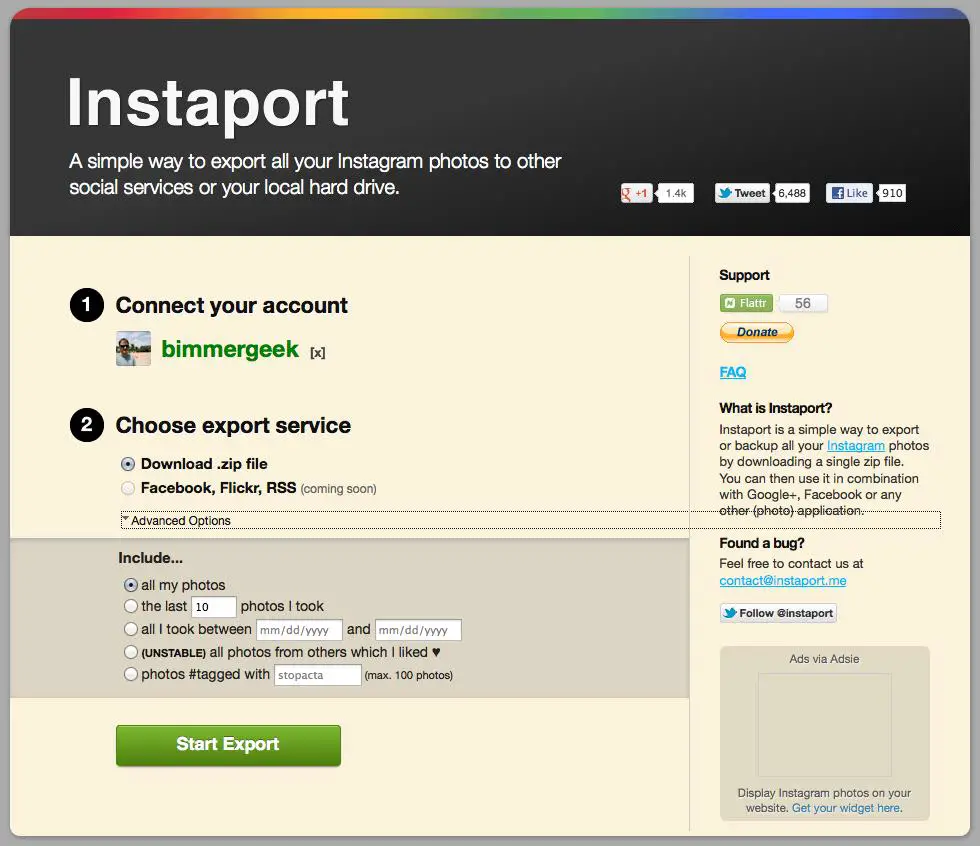
Task: Click the 'Support' sidebar heading
Action: 744,275
